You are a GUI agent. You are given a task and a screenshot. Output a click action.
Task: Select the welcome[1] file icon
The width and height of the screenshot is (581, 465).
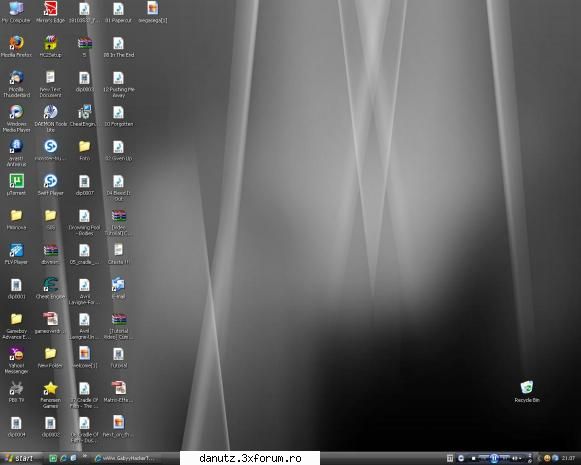click(x=84, y=357)
